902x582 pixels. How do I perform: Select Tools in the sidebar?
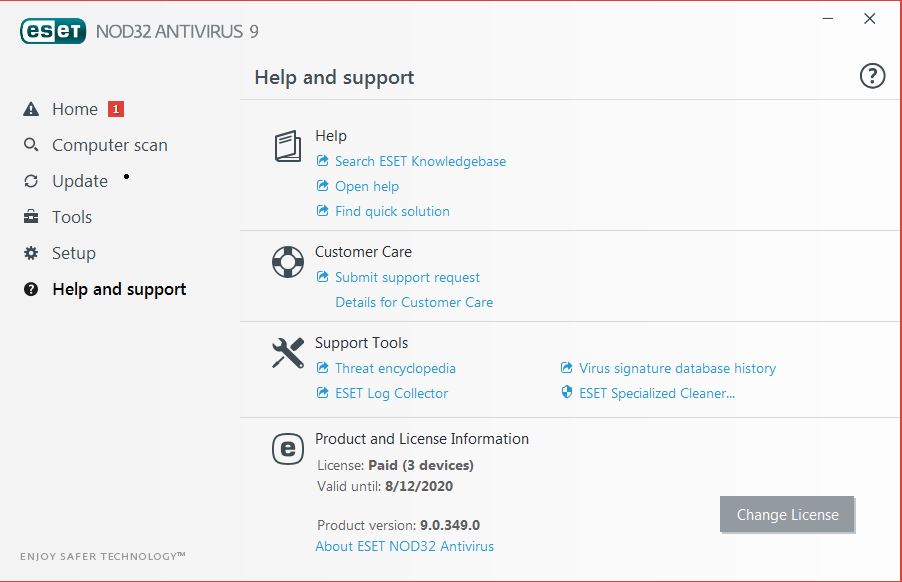tap(72, 217)
